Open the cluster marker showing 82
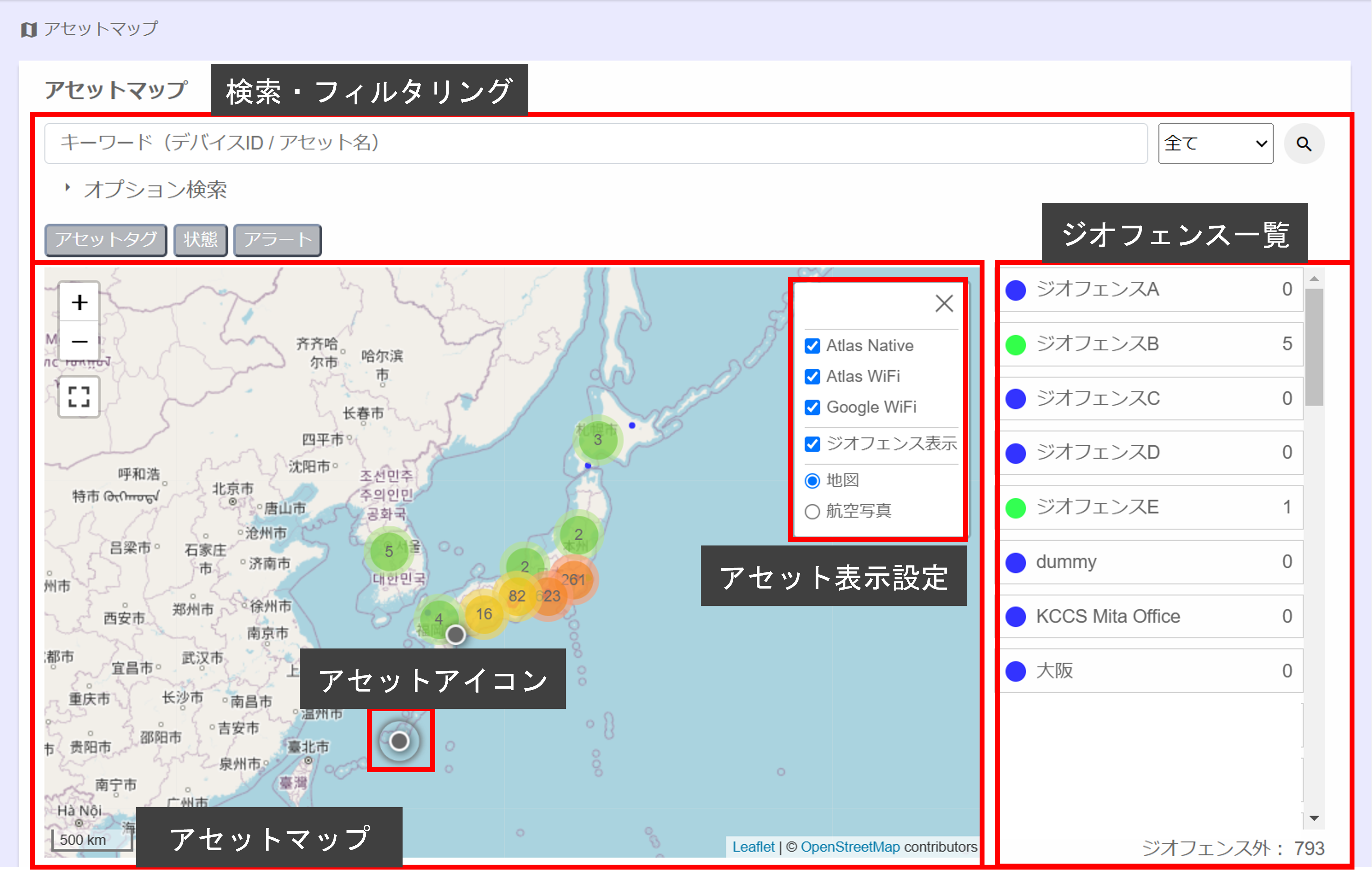The width and height of the screenshot is (1372, 872). pyautogui.click(x=516, y=596)
